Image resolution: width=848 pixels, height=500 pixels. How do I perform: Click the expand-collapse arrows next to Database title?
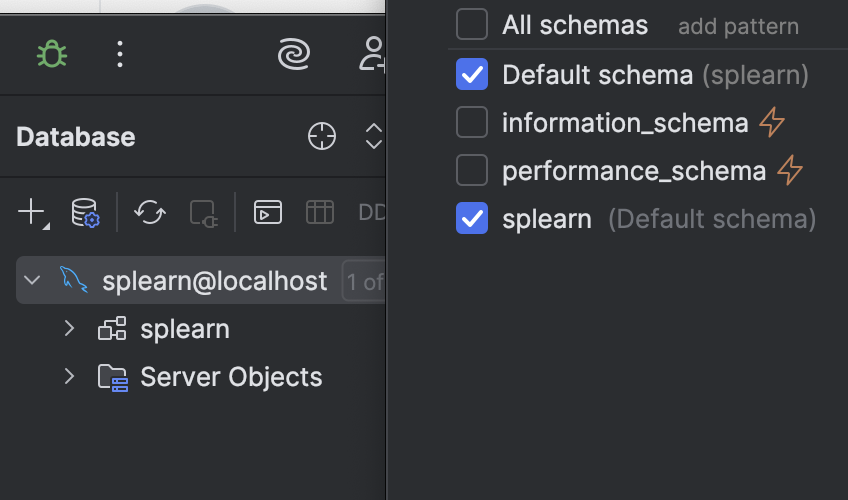tap(374, 136)
